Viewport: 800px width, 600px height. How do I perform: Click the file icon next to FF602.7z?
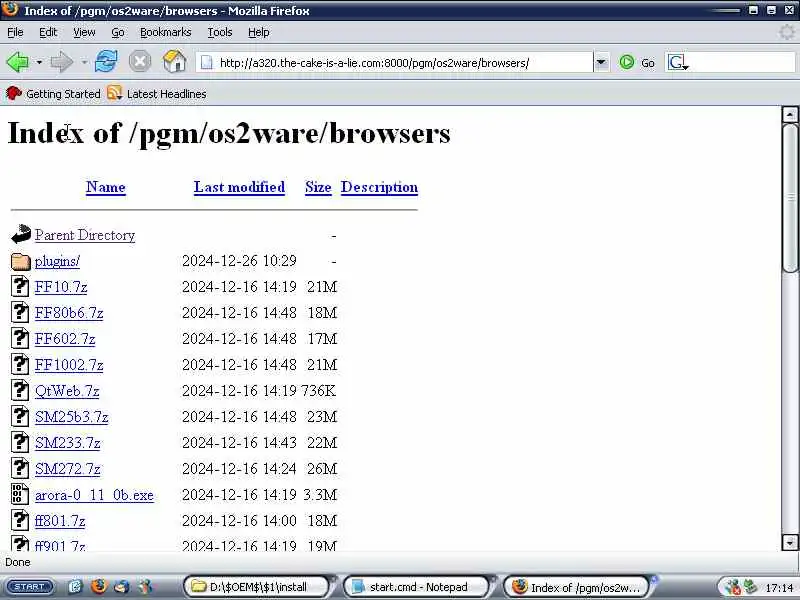(20, 339)
